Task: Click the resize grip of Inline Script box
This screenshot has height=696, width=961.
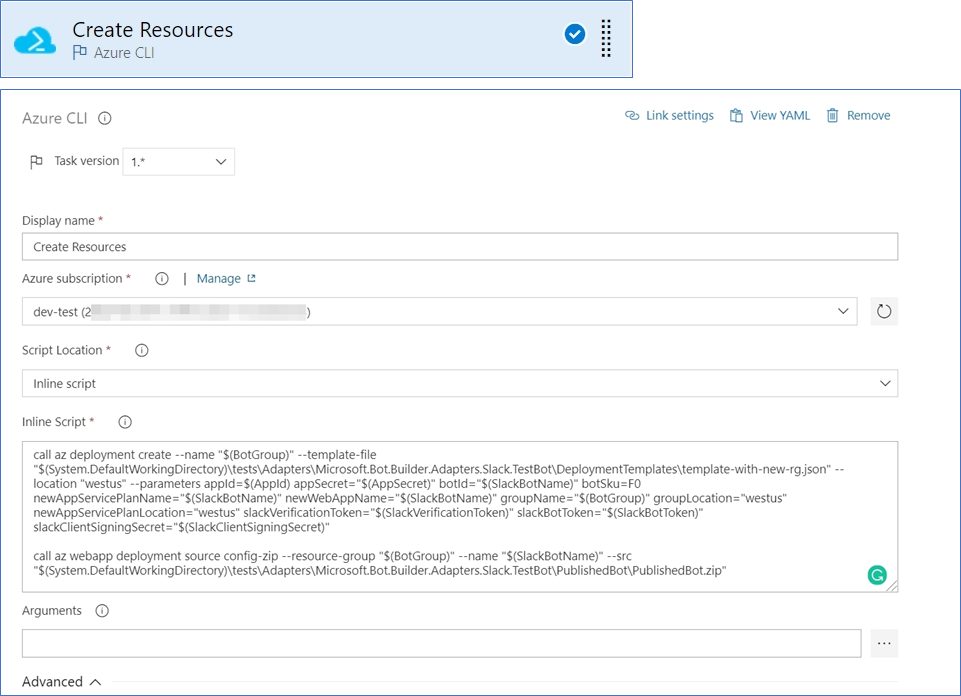Action: point(892,586)
